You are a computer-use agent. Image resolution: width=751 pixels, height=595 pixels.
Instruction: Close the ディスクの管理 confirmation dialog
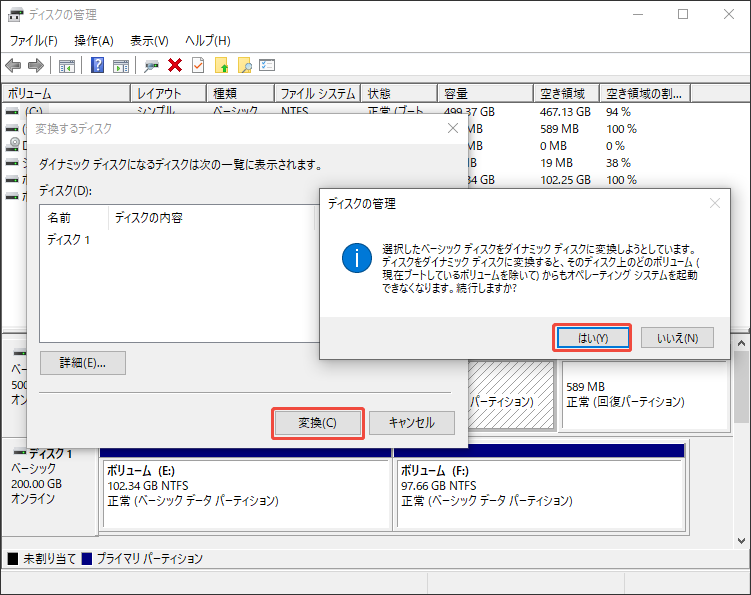click(715, 204)
